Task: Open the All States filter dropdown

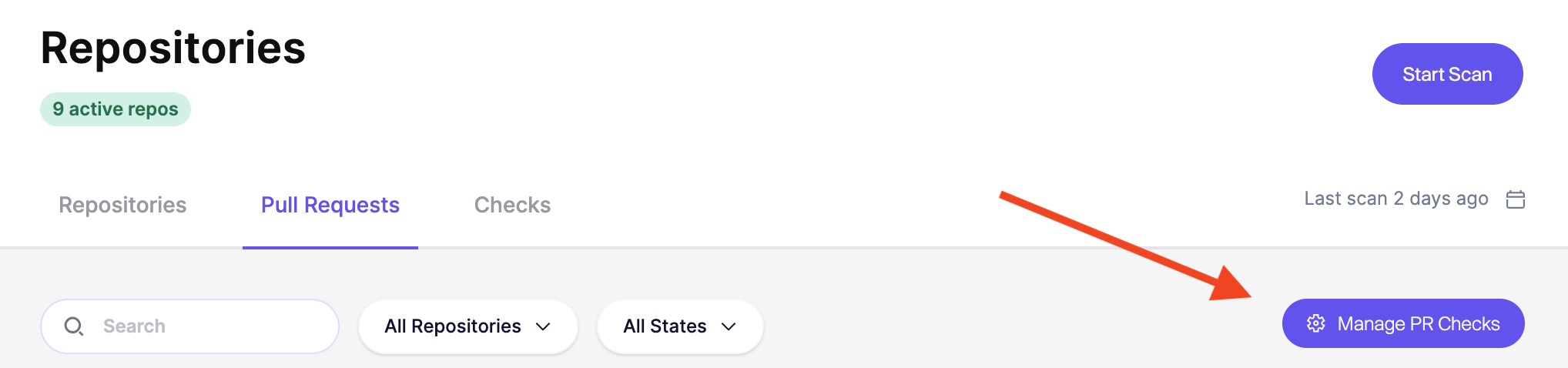Action: pyautogui.click(x=665, y=326)
